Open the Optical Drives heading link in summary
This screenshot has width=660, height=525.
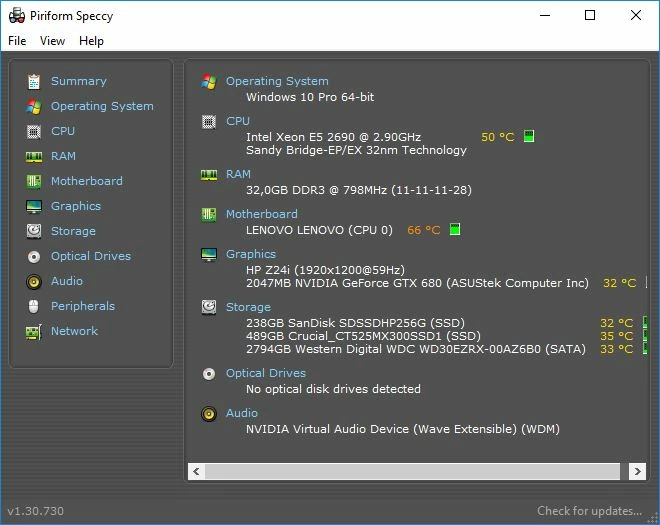[x=266, y=373]
